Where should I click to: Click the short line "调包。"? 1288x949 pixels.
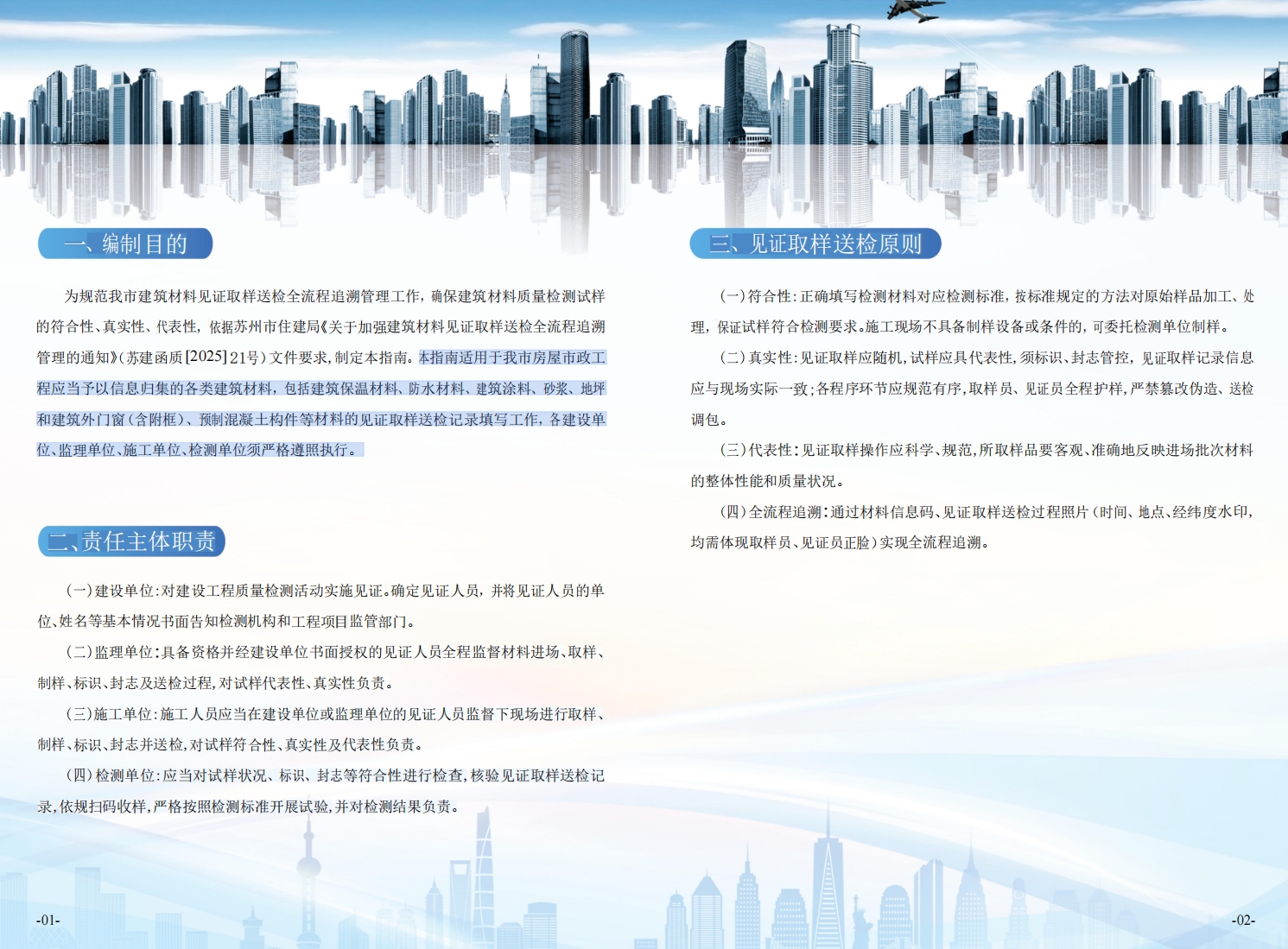[709, 420]
